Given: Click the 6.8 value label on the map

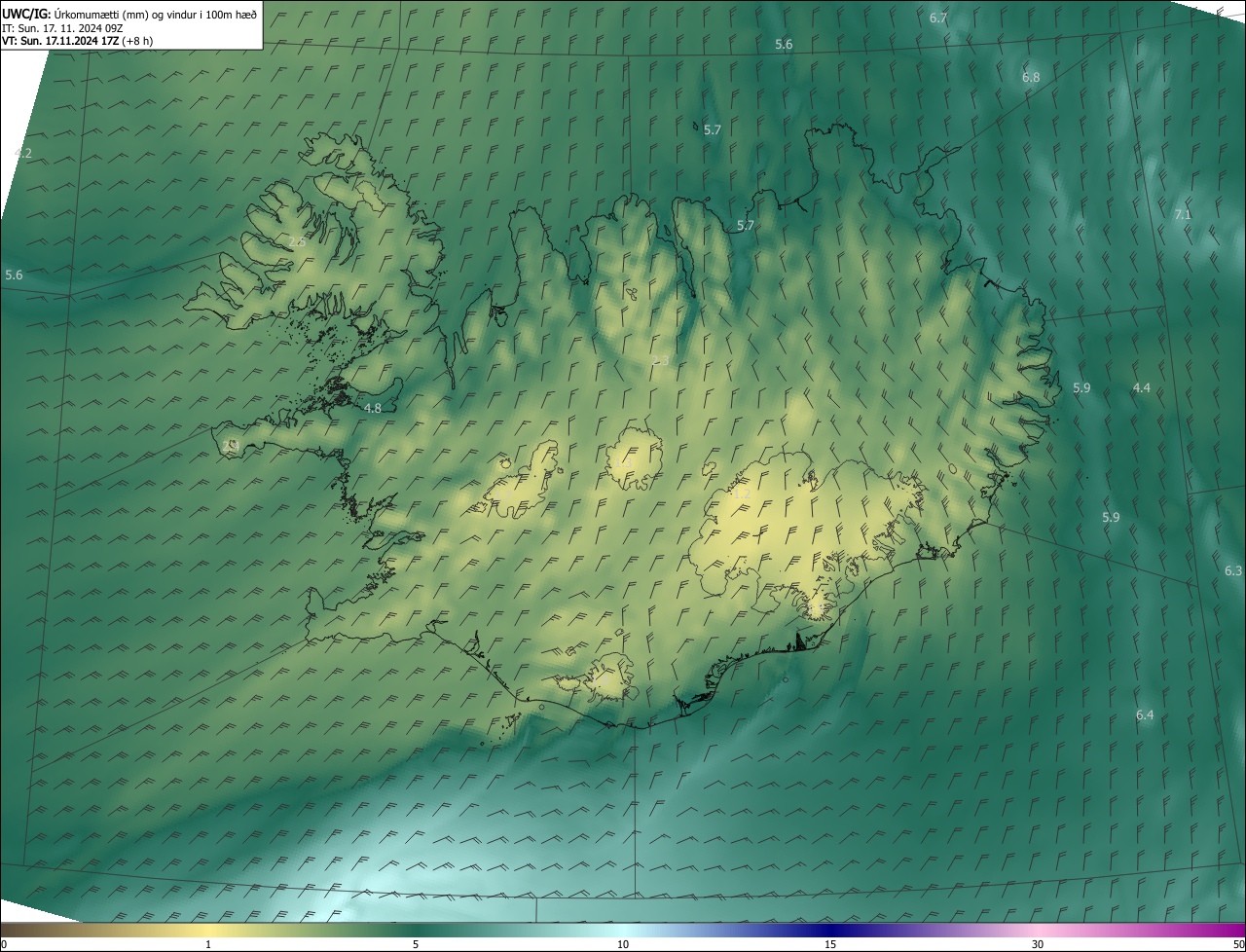Looking at the screenshot, I should click(x=1031, y=77).
